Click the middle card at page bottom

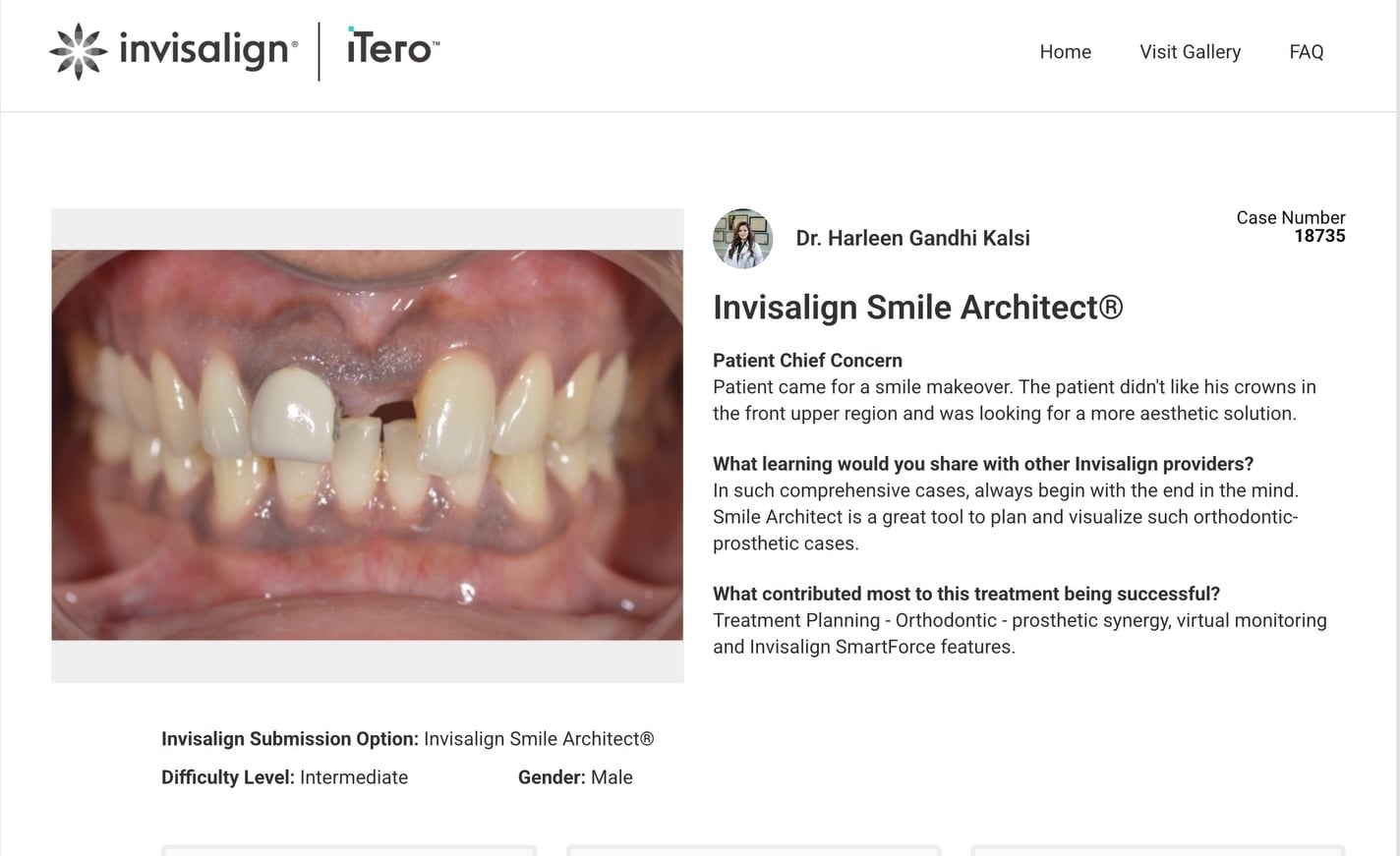click(753, 850)
